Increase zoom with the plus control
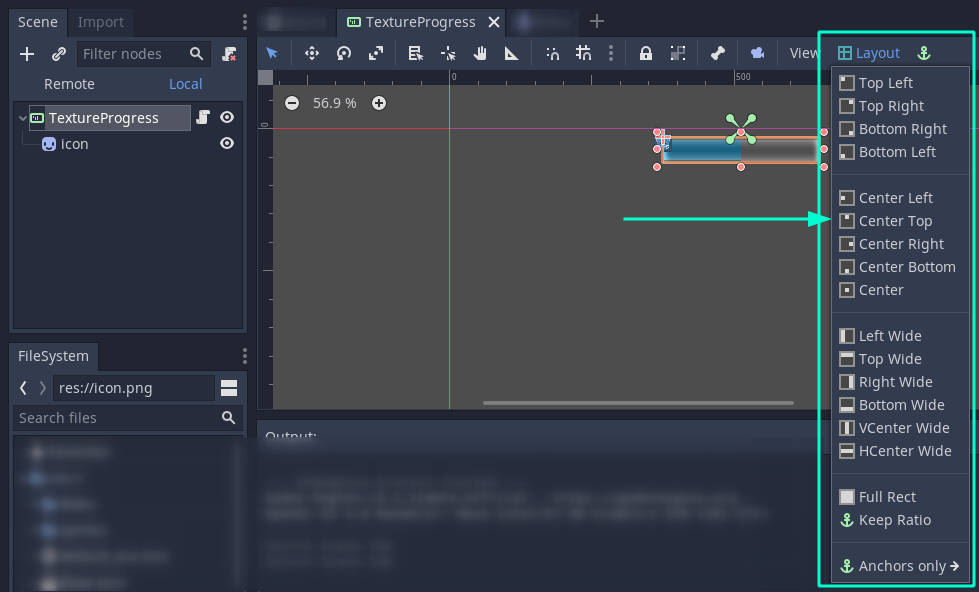Screen dimensions: 979x592 (379, 103)
